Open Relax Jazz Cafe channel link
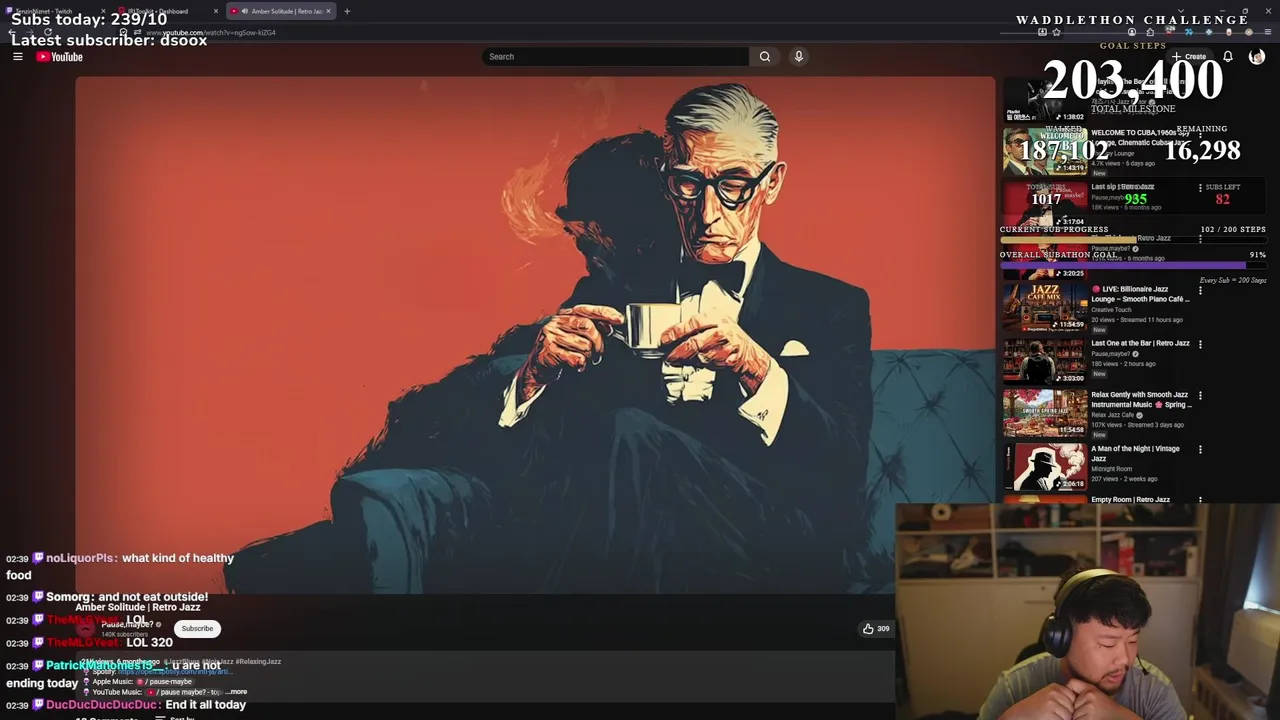The width and height of the screenshot is (1280, 720). coord(1113,415)
